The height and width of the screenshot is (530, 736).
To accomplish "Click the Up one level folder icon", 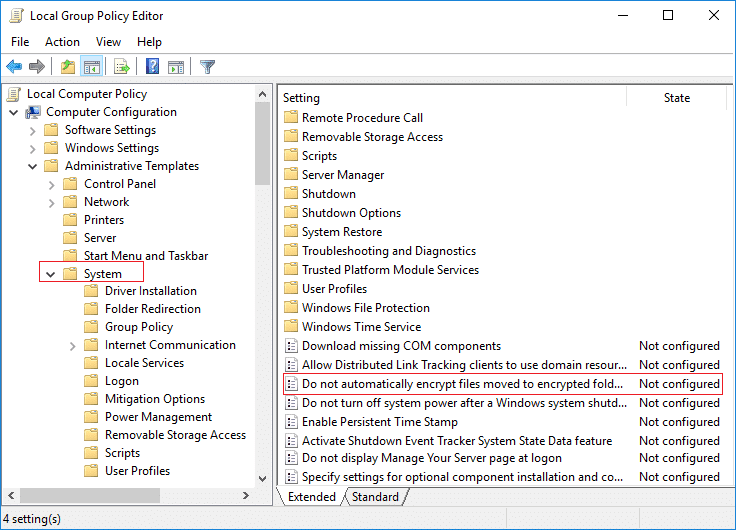I will [67, 67].
